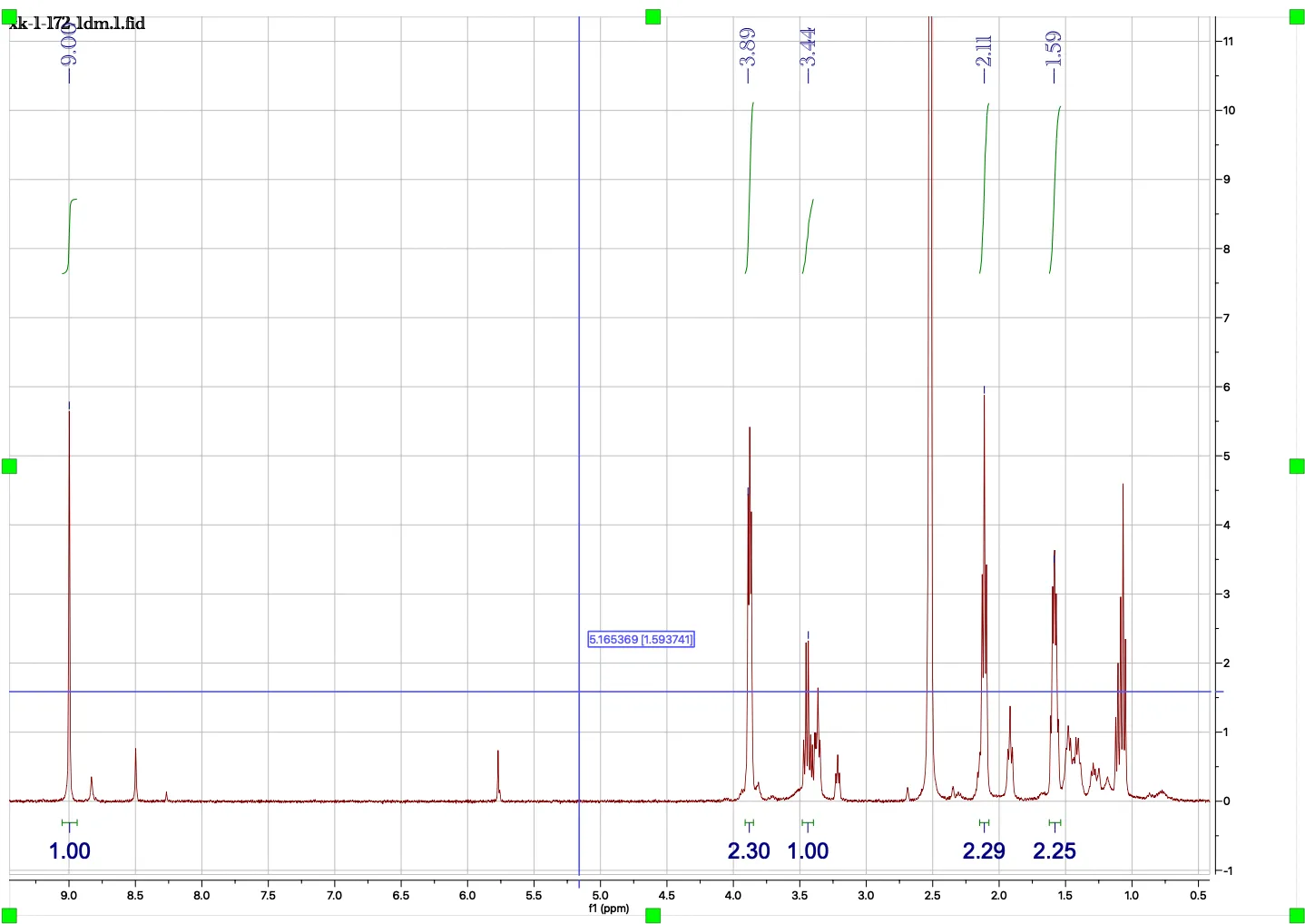Select the 2.25 integral value
This screenshot has height=924, width=1305.
1055,851
